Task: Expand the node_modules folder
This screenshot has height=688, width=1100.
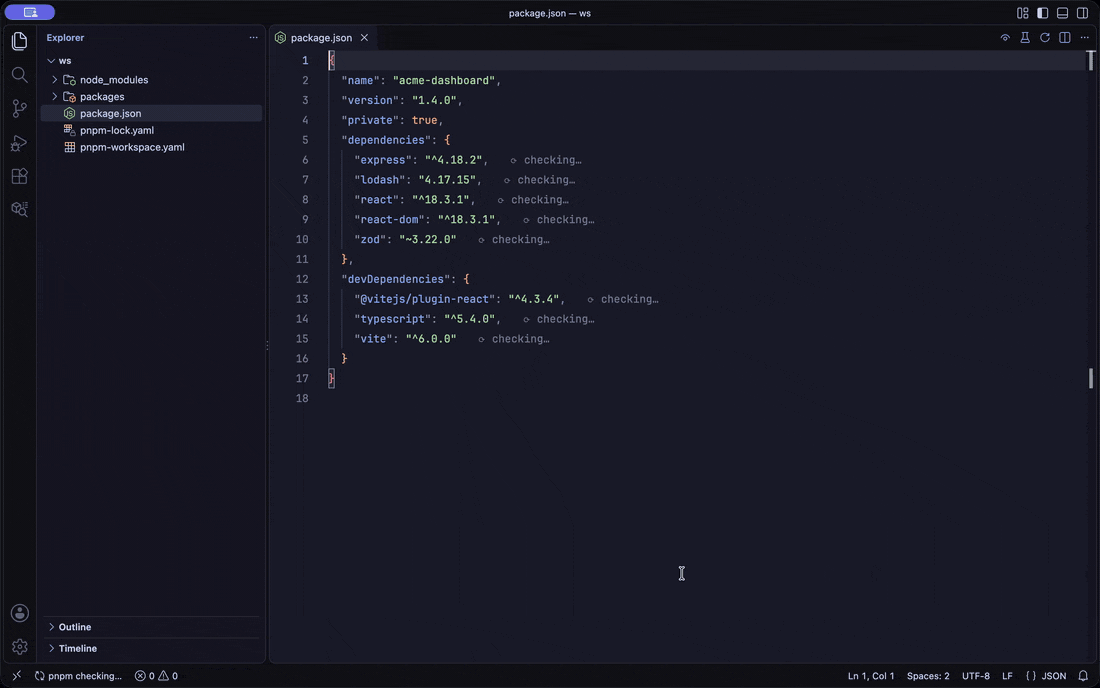Action: (x=55, y=80)
